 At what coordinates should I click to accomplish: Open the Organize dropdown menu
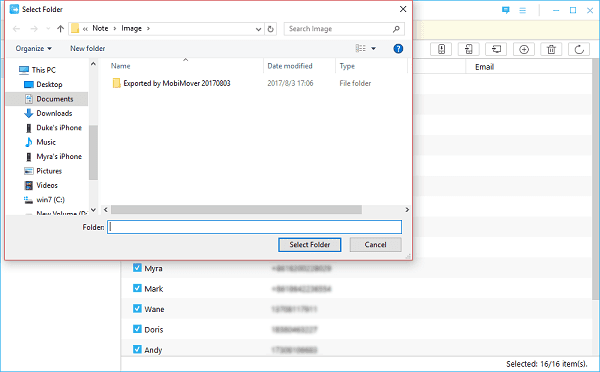pyautogui.click(x=33, y=49)
